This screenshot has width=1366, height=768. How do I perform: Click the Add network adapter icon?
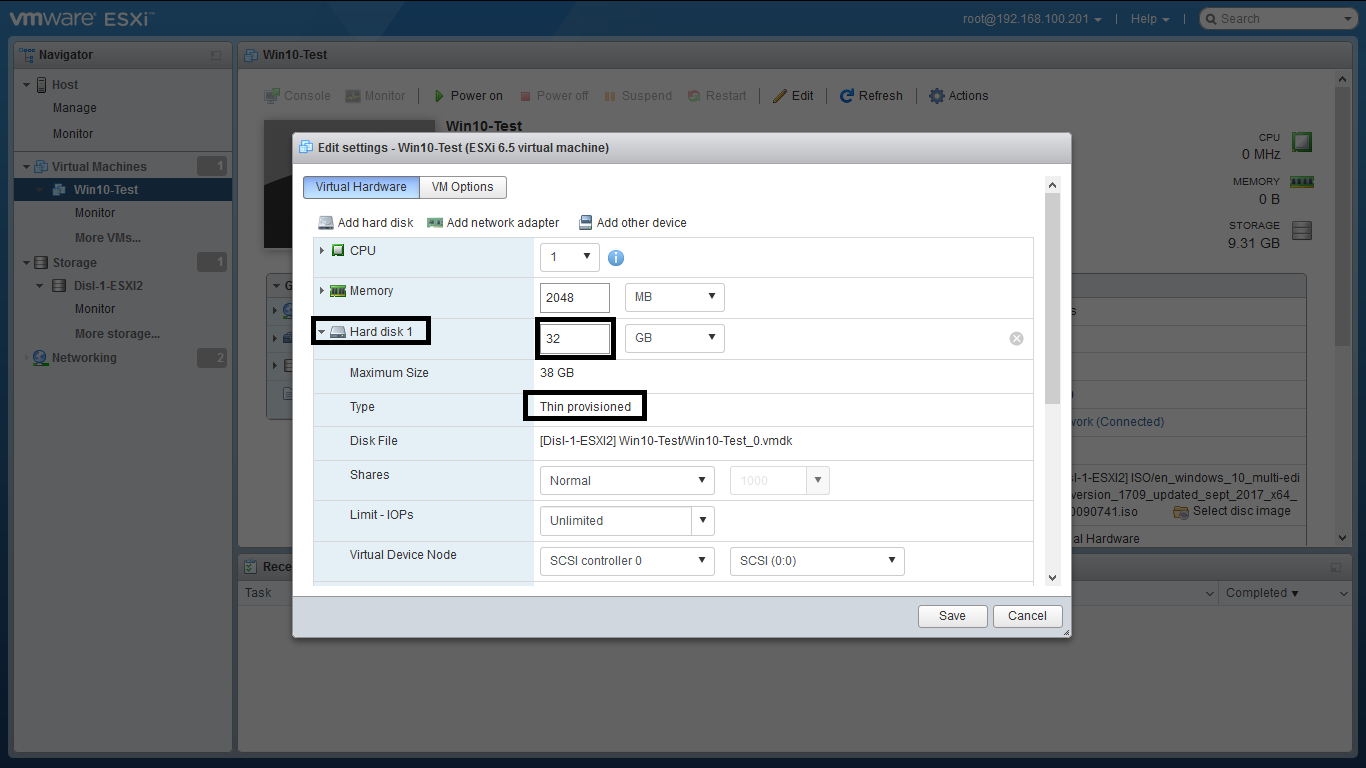(x=434, y=223)
